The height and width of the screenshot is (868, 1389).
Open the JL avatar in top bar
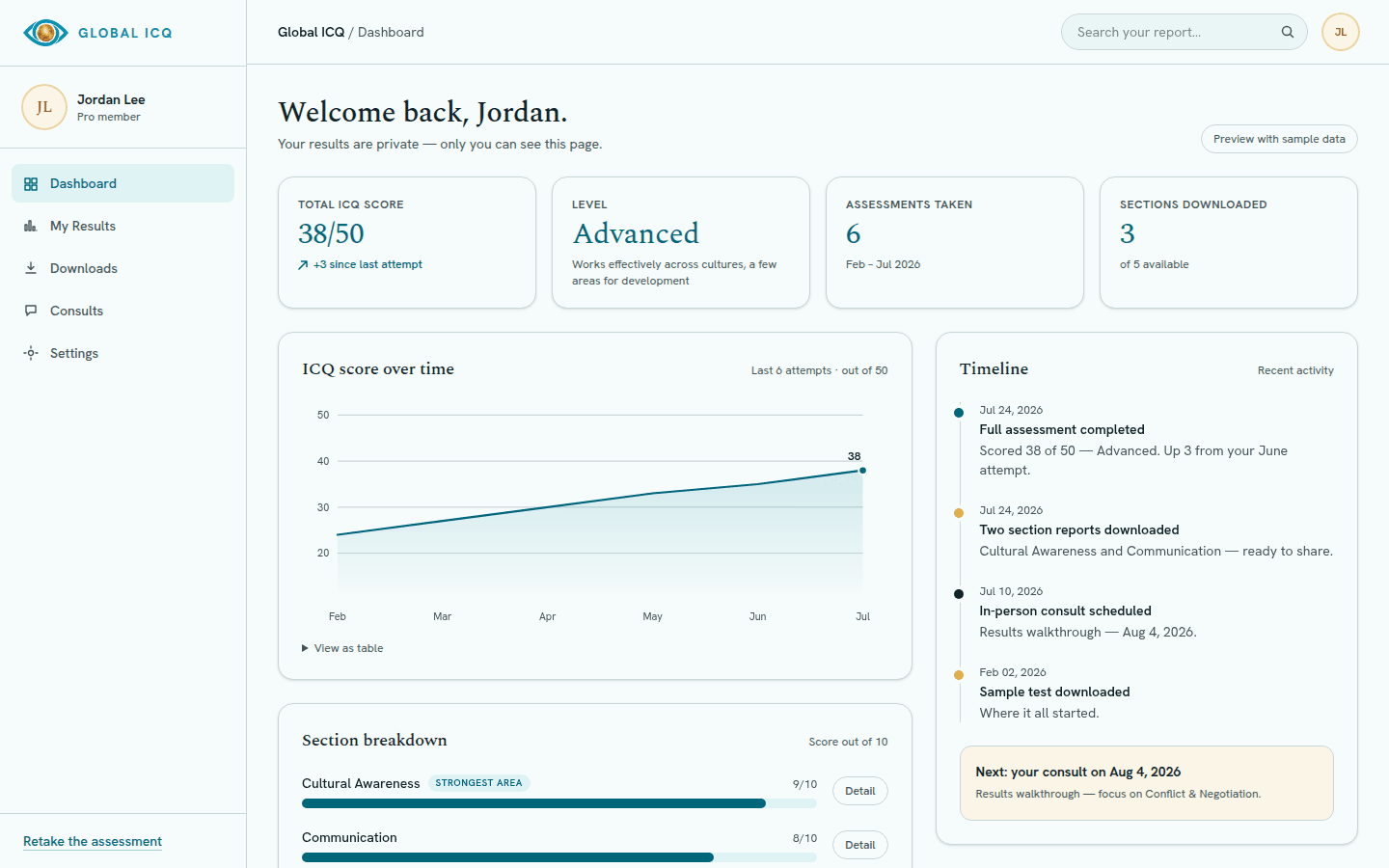pyautogui.click(x=1341, y=32)
